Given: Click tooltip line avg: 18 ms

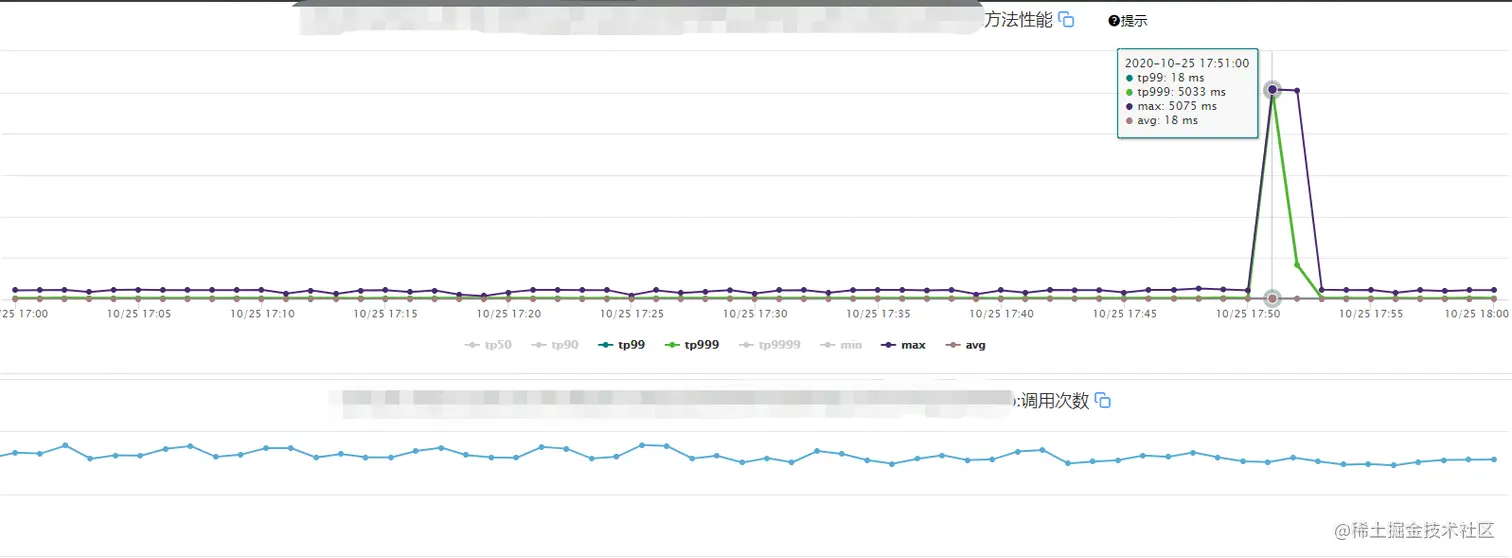Looking at the screenshot, I should click(1162, 120).
